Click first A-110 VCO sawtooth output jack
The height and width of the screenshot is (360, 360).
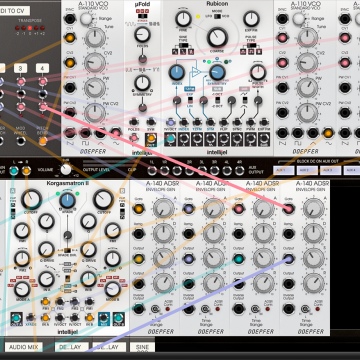click(x=70, y=133)
